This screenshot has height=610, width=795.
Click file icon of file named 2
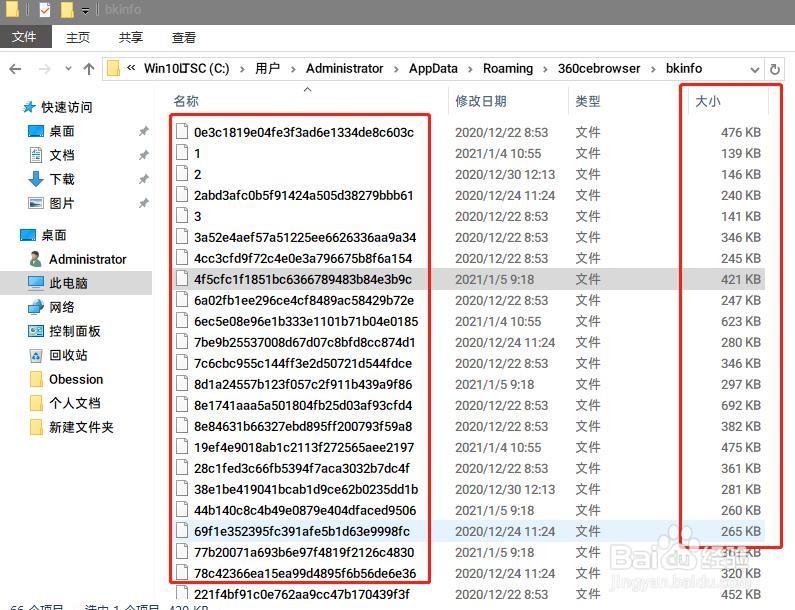point(182,174)
